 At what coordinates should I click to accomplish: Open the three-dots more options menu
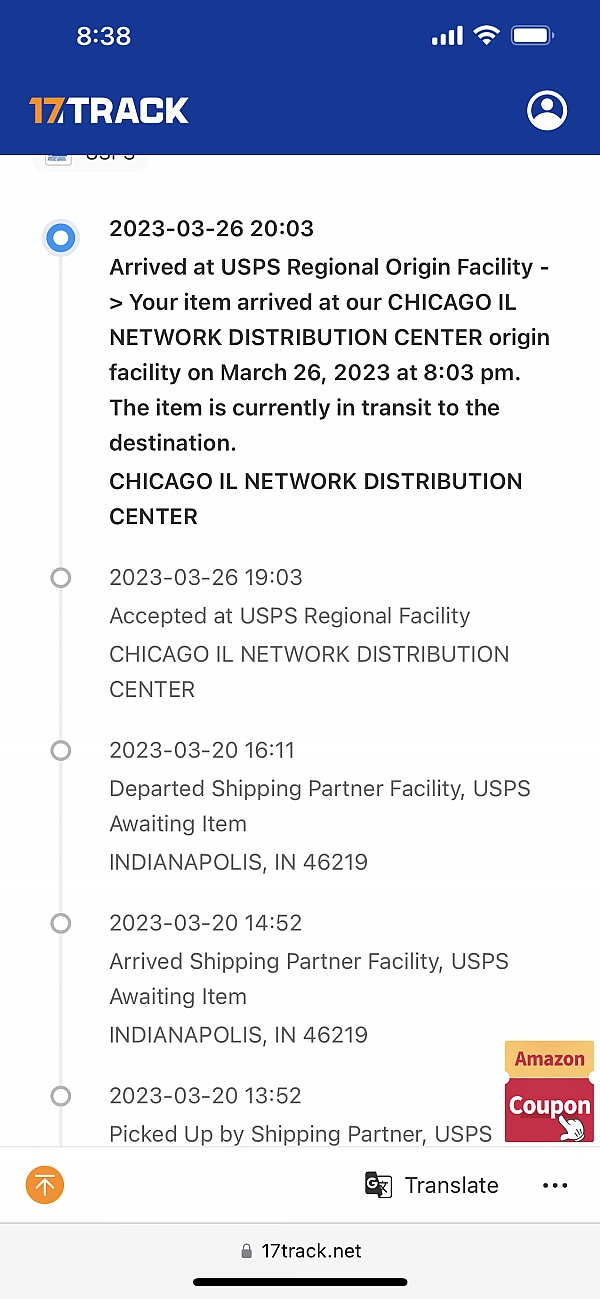555,1185
